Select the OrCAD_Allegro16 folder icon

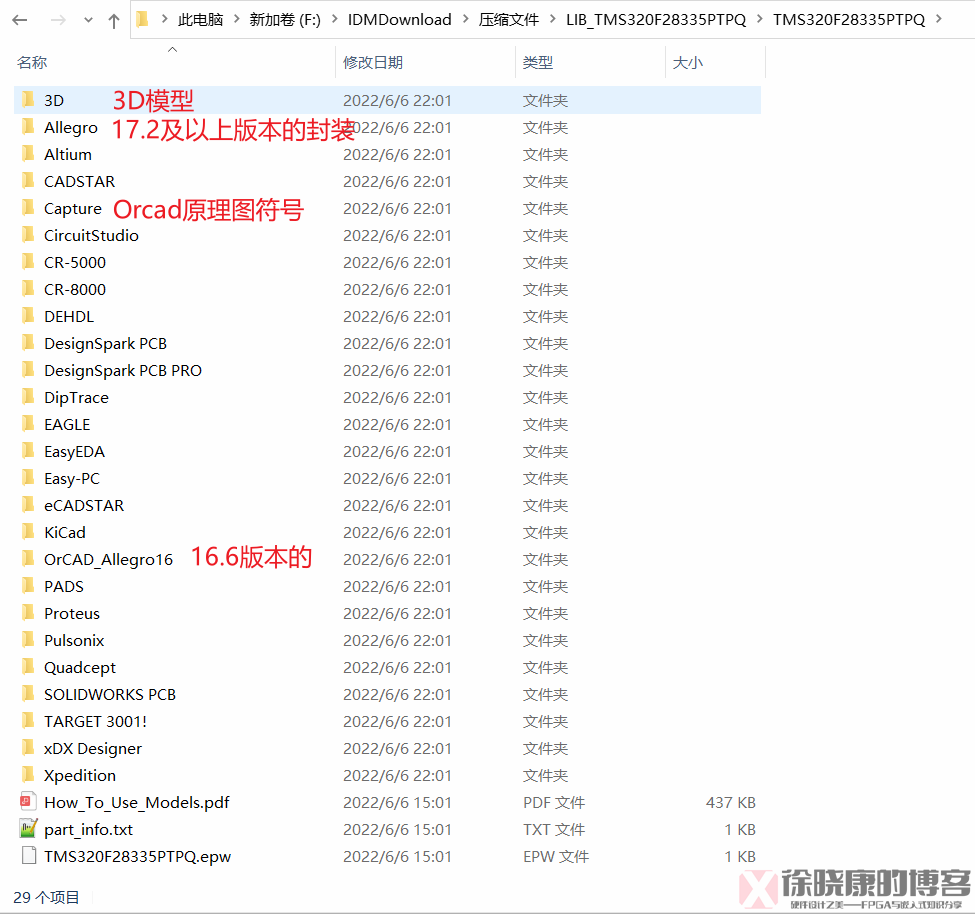[28, 559]
